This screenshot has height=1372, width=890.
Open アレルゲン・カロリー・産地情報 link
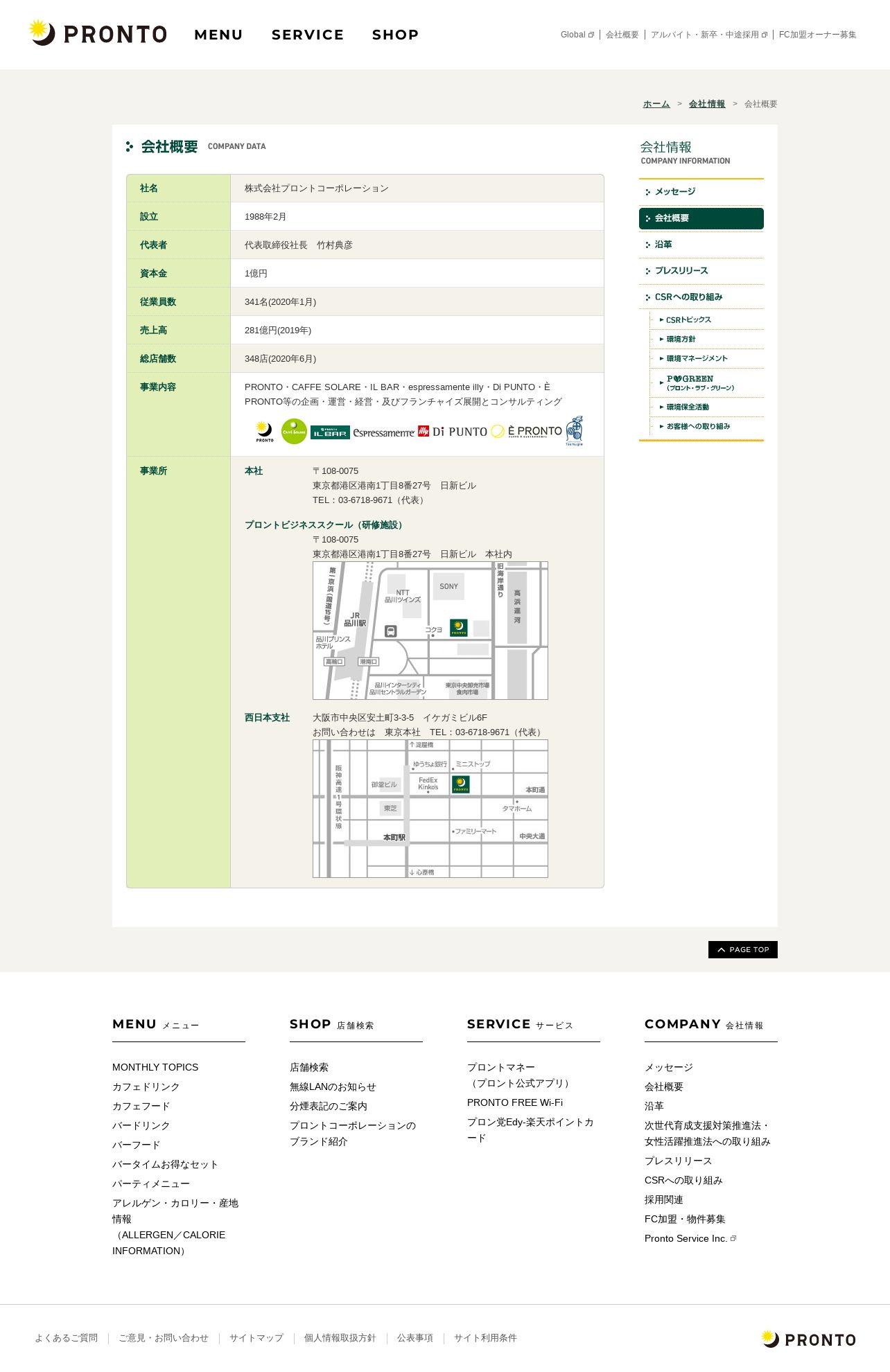(x=175, y=1227)
